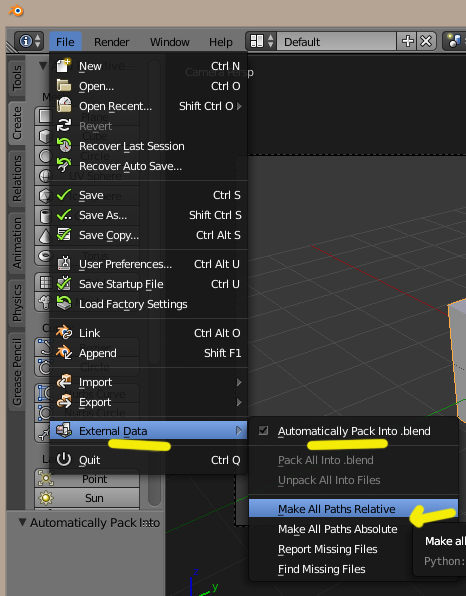The height and width of the screenshot is (596, 466).
Task: Add a Sun lamp from Create panel
Action: pos(87,498)
